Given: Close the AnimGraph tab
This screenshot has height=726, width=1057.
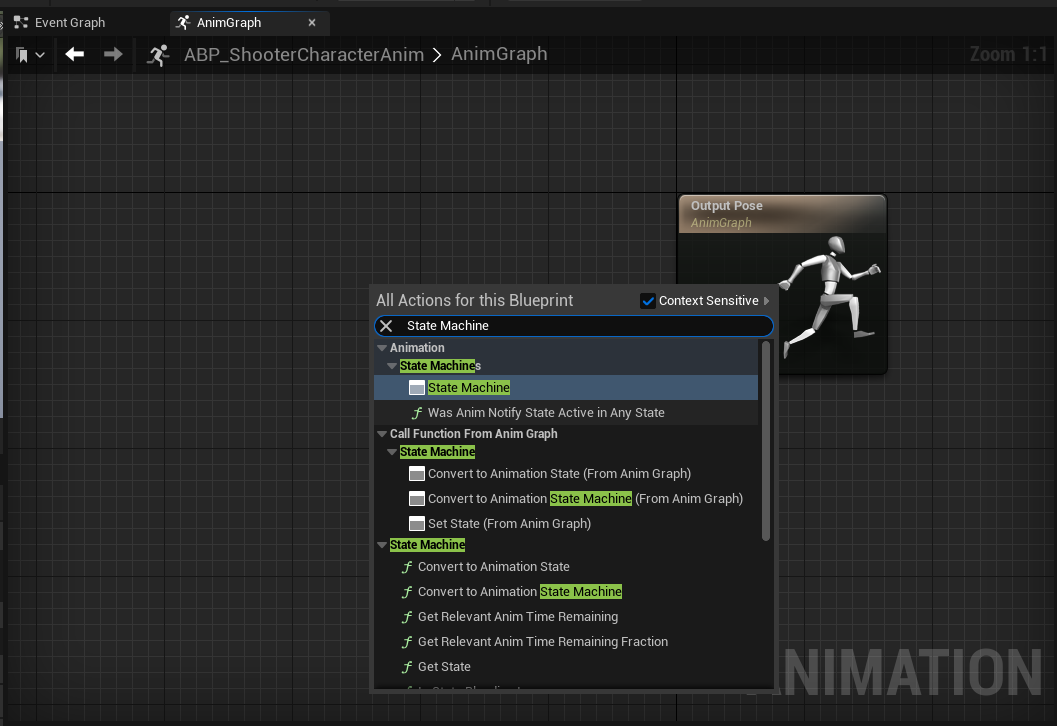Looking at the screenshot, I should [311, 22].
